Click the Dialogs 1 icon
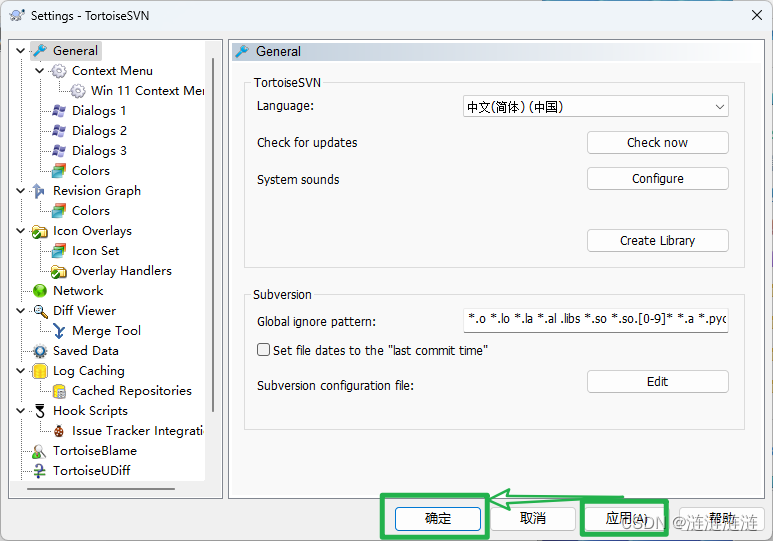 click(59, 111)
